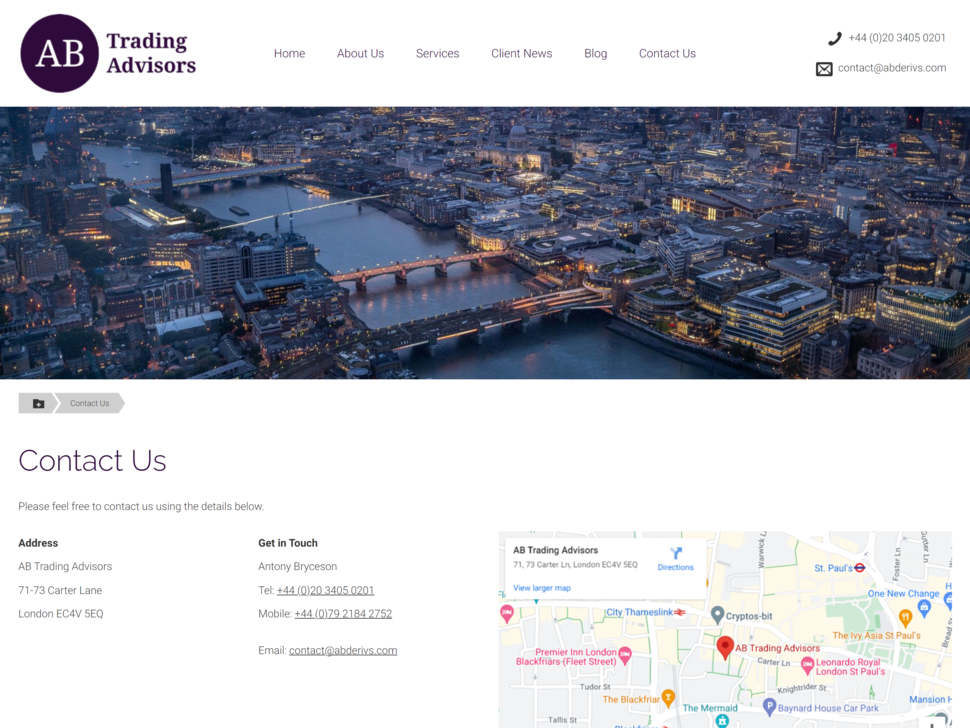Click the Directions arrow icon on map
The image size is (970, 728).
[x=676, y=553]
